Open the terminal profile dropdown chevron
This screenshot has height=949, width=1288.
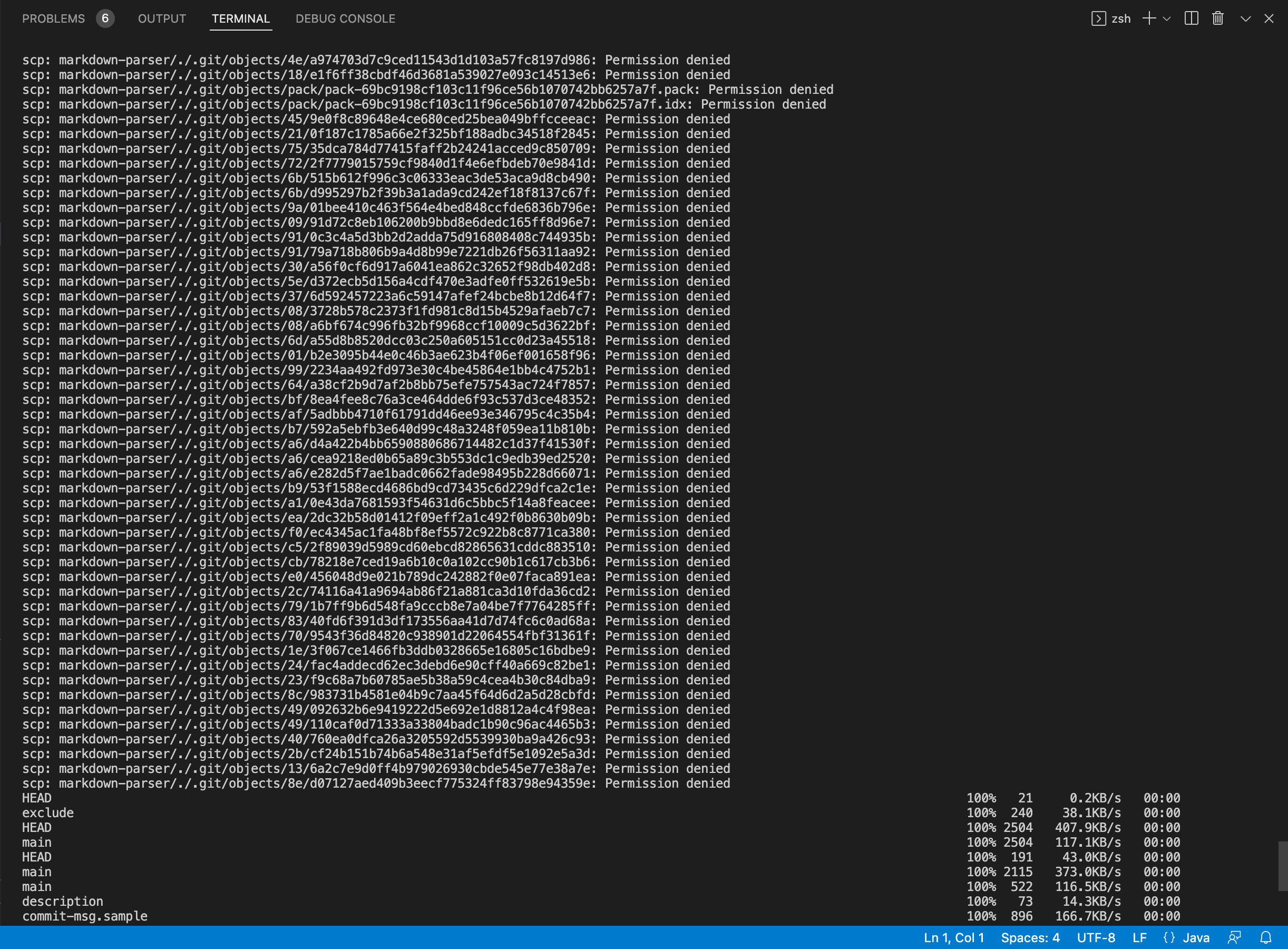coord(1166,18)
